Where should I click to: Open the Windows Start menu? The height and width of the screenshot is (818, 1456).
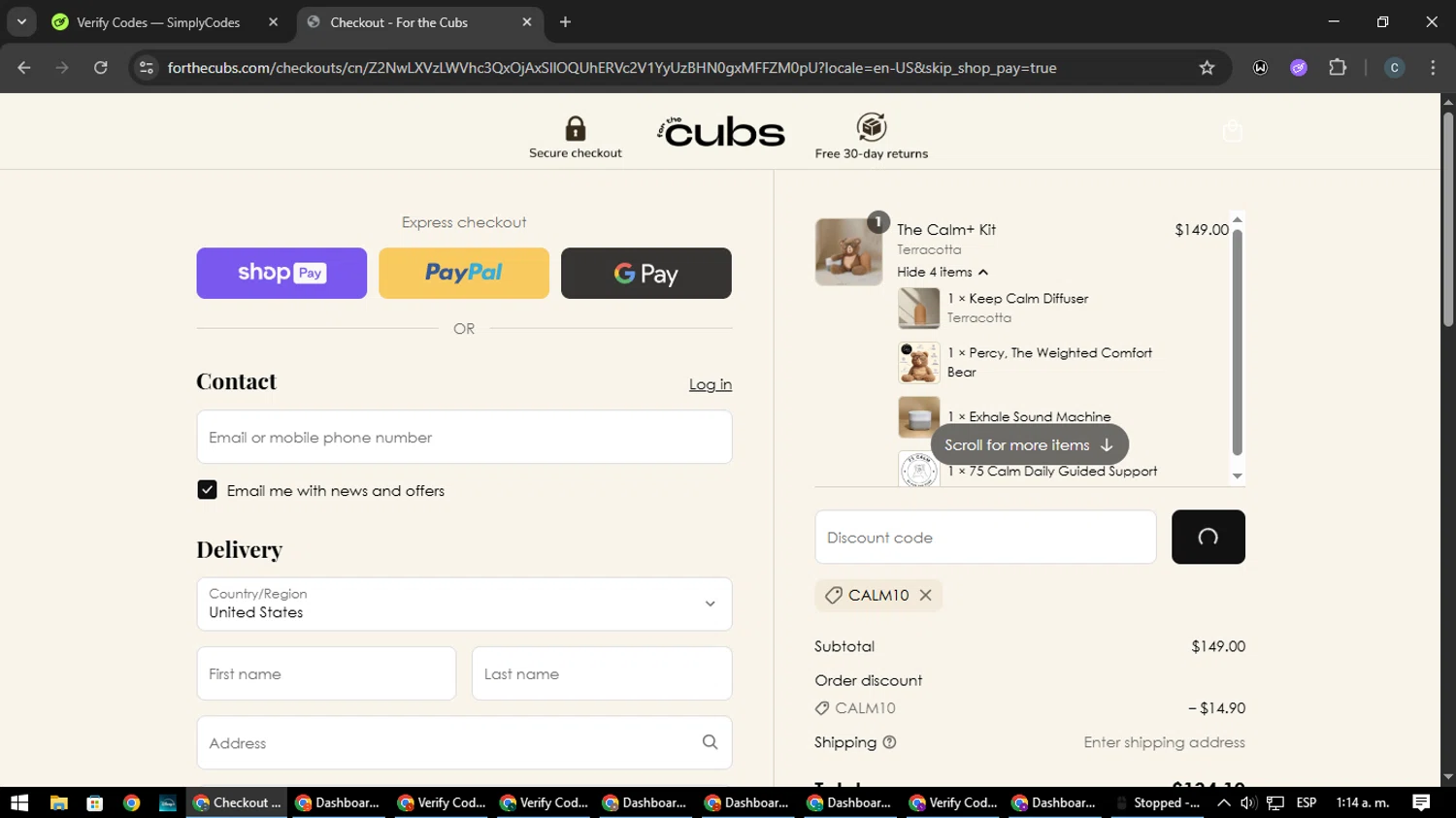(x=19, y=802)
